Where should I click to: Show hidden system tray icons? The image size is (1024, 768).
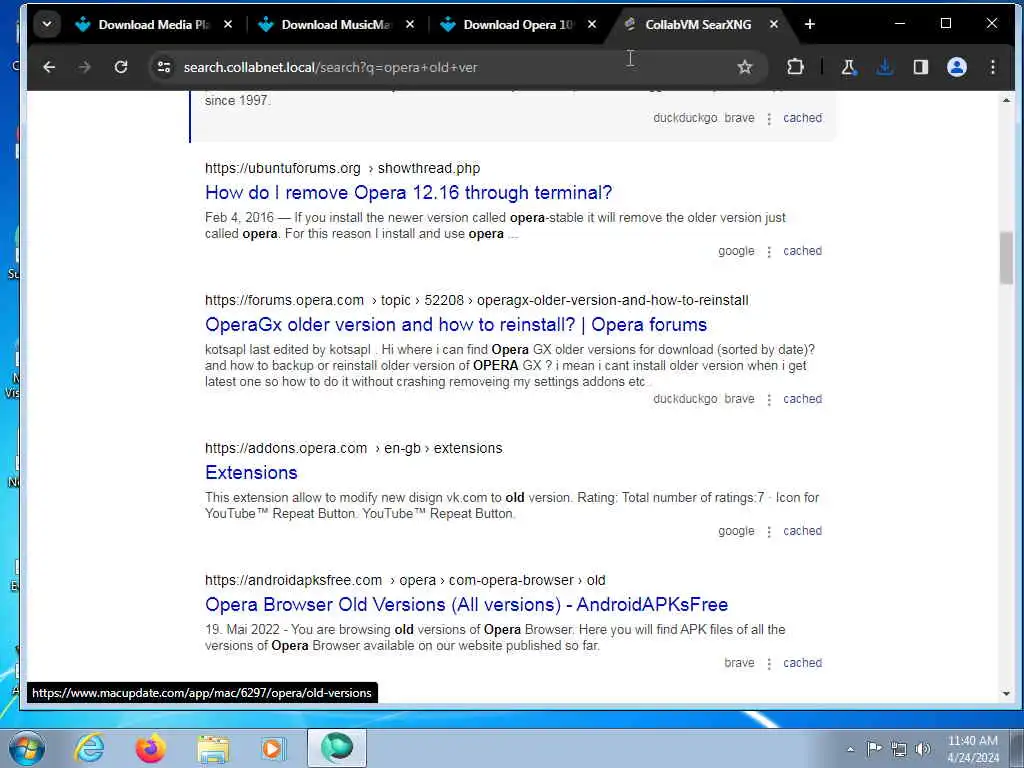point(850,749)
